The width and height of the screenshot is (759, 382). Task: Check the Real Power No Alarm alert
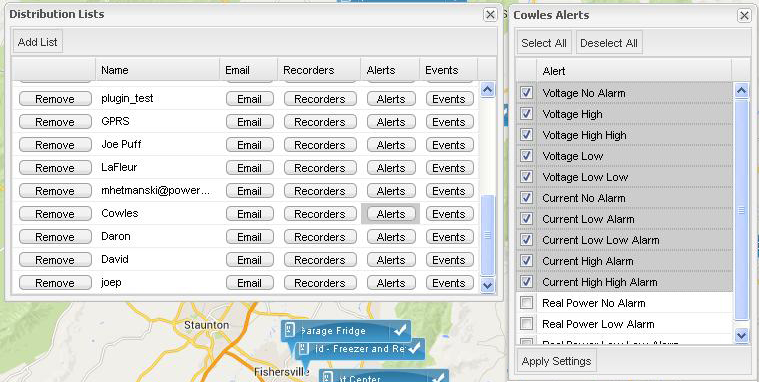[526, 303]
